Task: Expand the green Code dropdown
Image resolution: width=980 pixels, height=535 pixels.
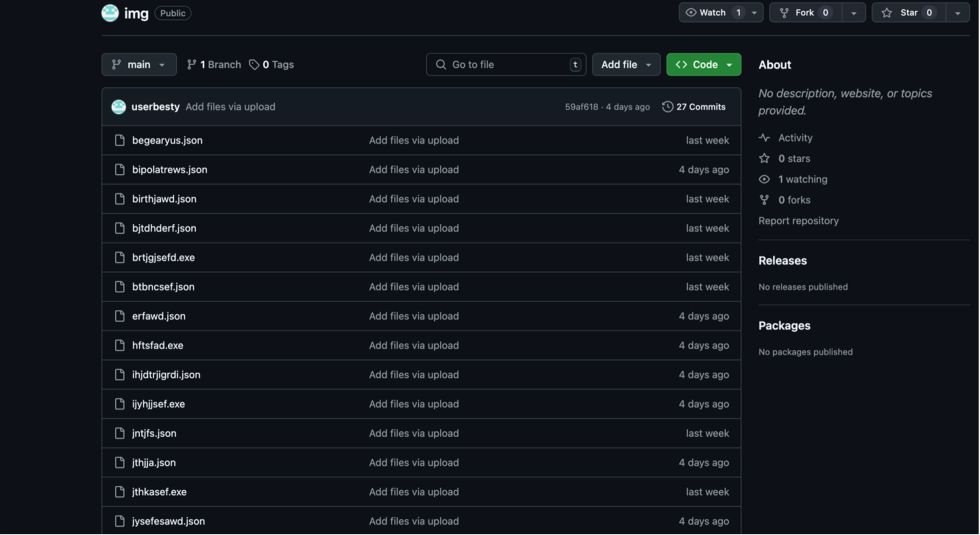Action: click(704, 64)
